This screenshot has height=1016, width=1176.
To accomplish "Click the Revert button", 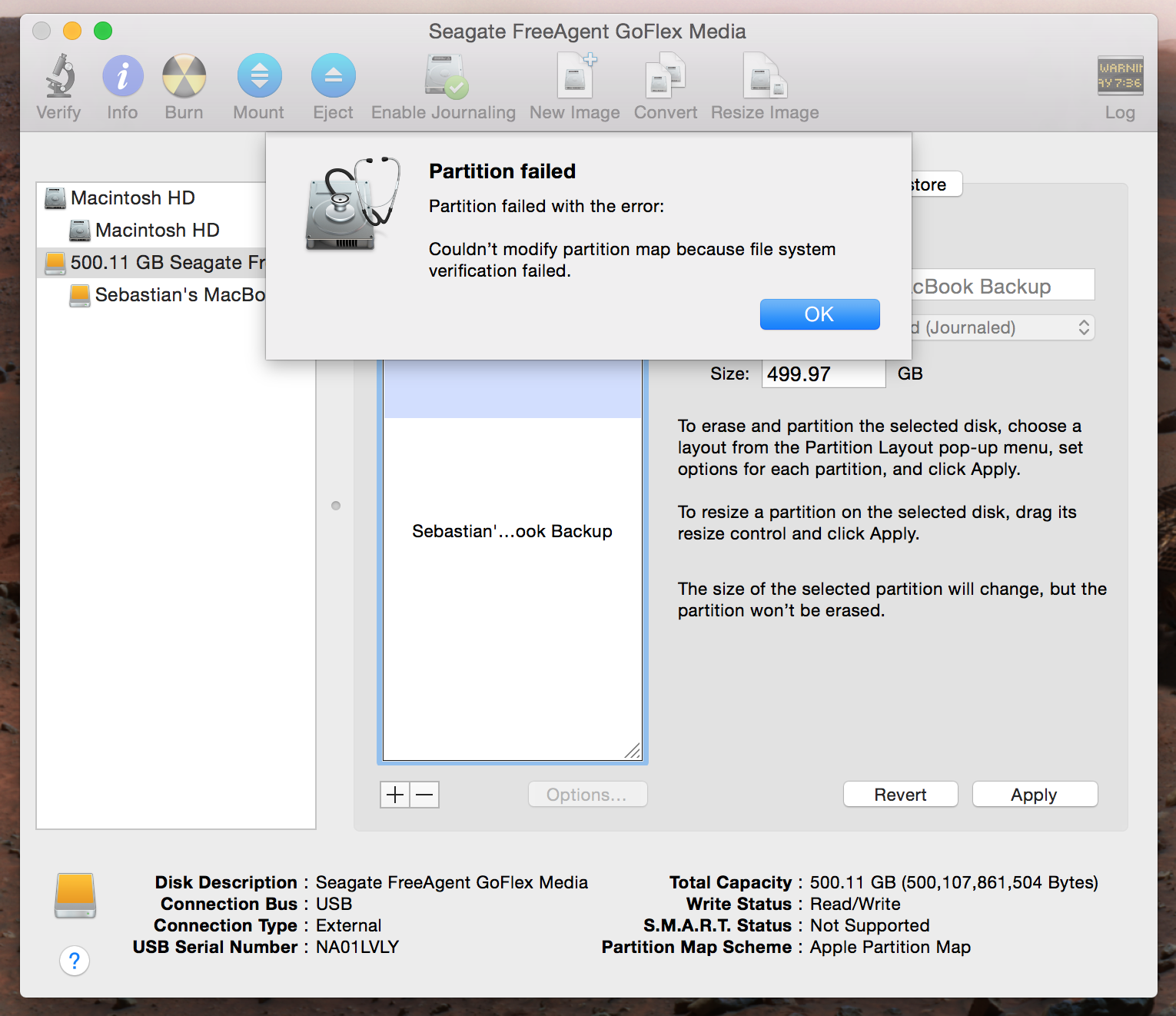I will click(901, 795).
